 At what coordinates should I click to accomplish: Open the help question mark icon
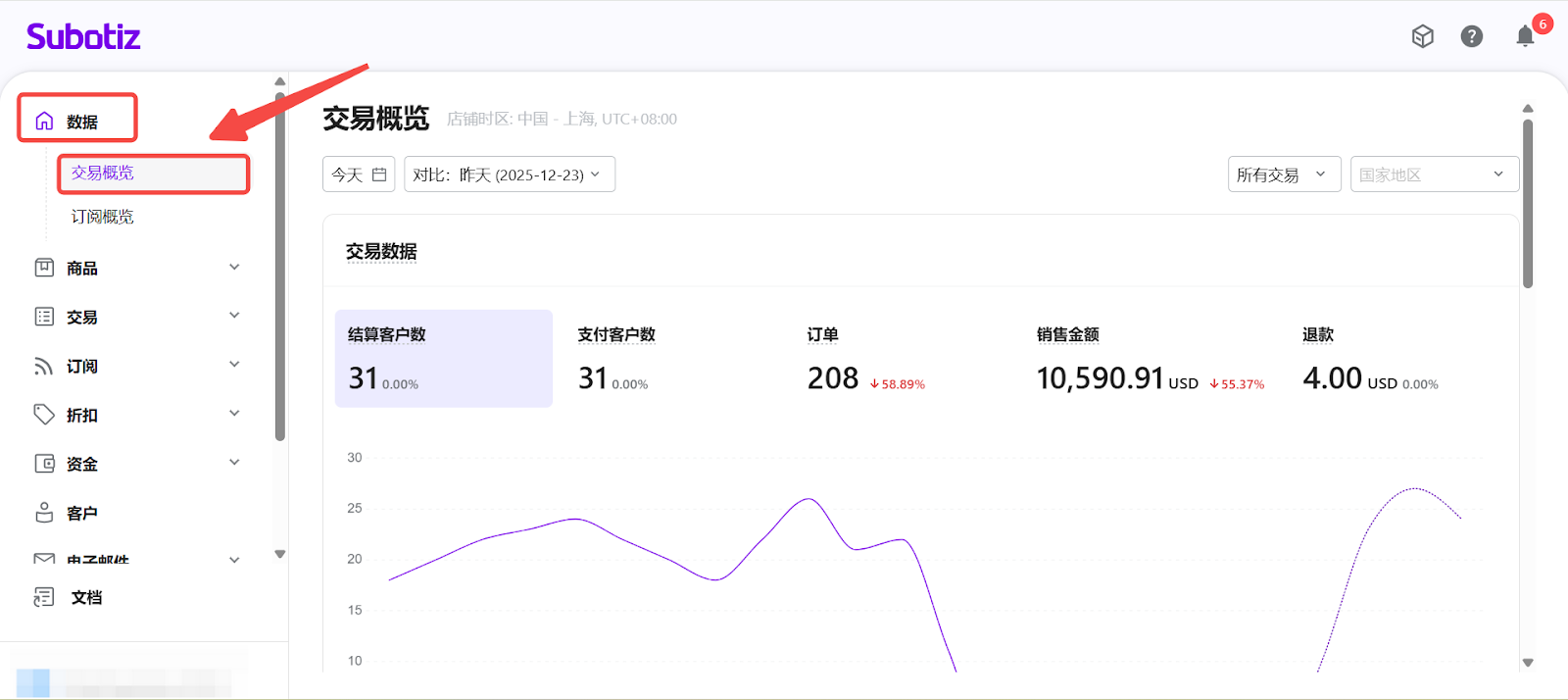tap(1471, 37)
